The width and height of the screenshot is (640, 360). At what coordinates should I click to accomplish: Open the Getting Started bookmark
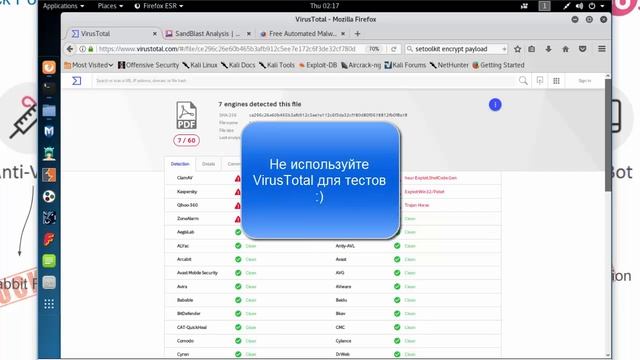click(x=498, y=65)
